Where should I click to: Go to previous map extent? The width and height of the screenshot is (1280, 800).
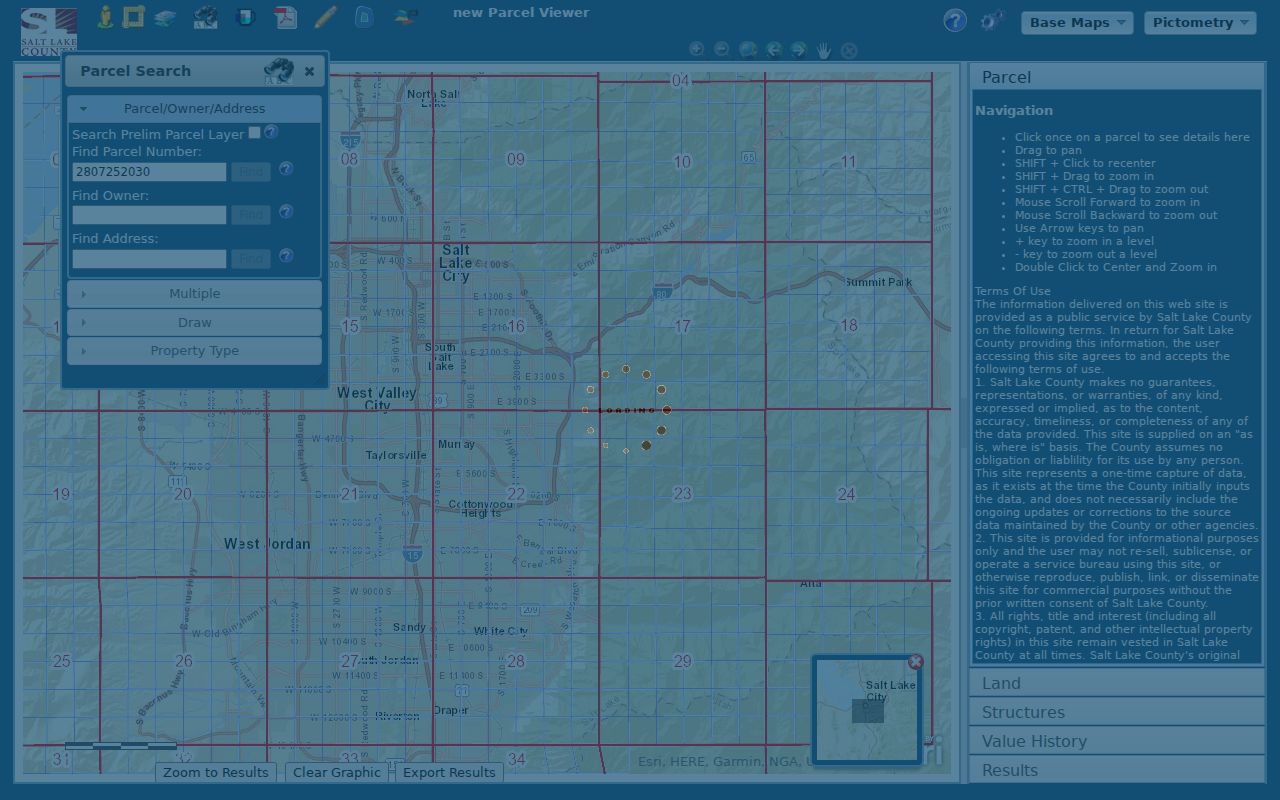[x=774, y=50]
